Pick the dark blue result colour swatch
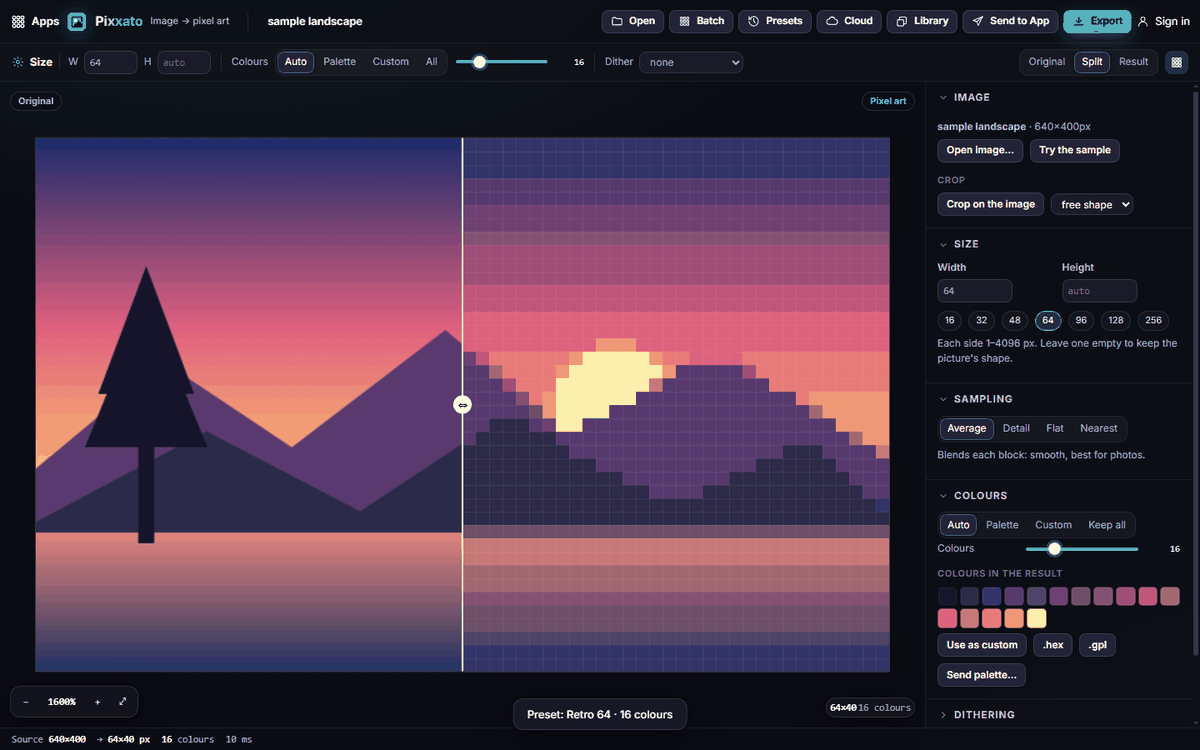This screenshot has width=1200, height=750. point(992,596)
